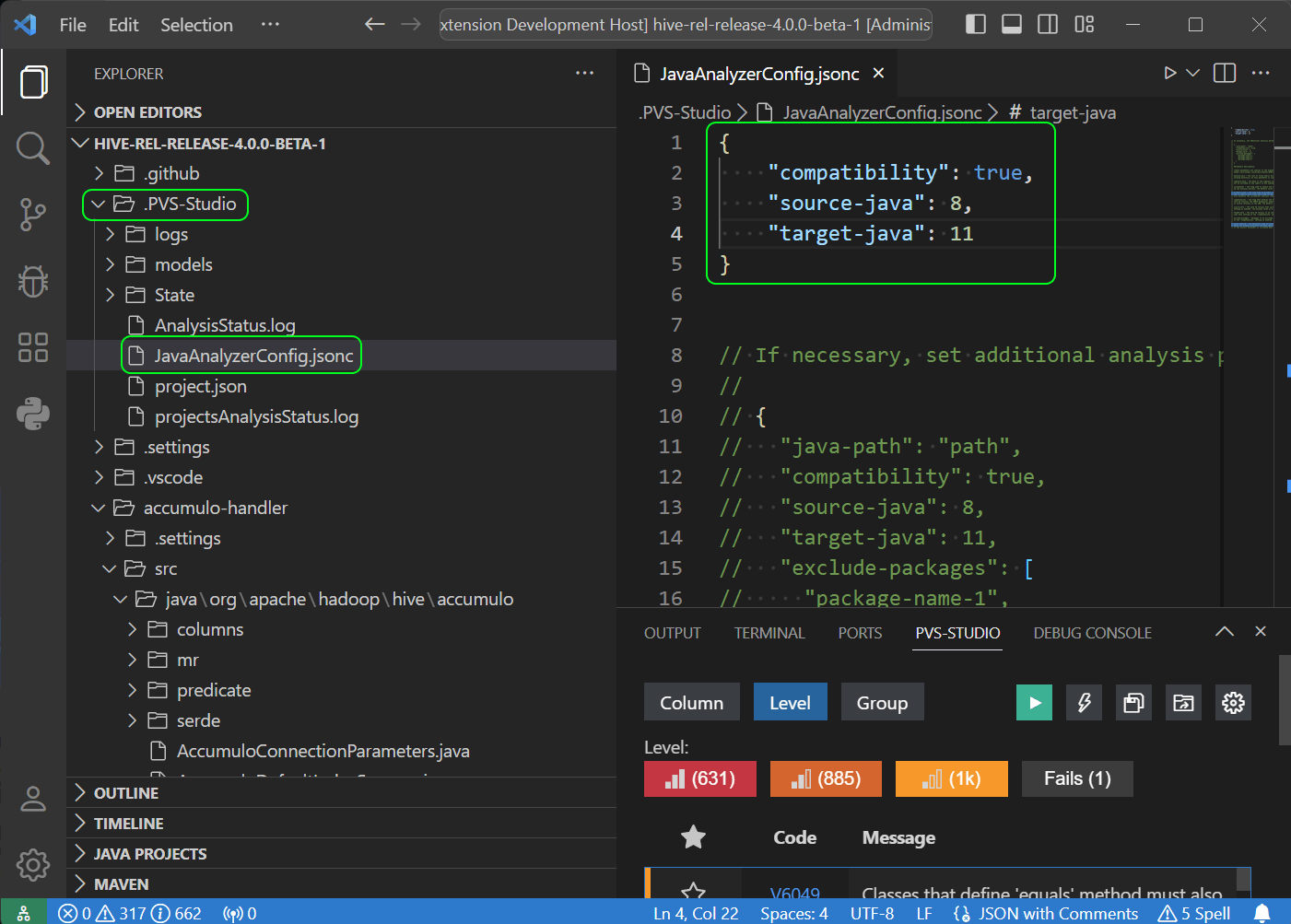Select the quick analysis lightning icon in PVS-STUDIO panel
The image size is (1291, 924).
click(x=1084, y=702)
